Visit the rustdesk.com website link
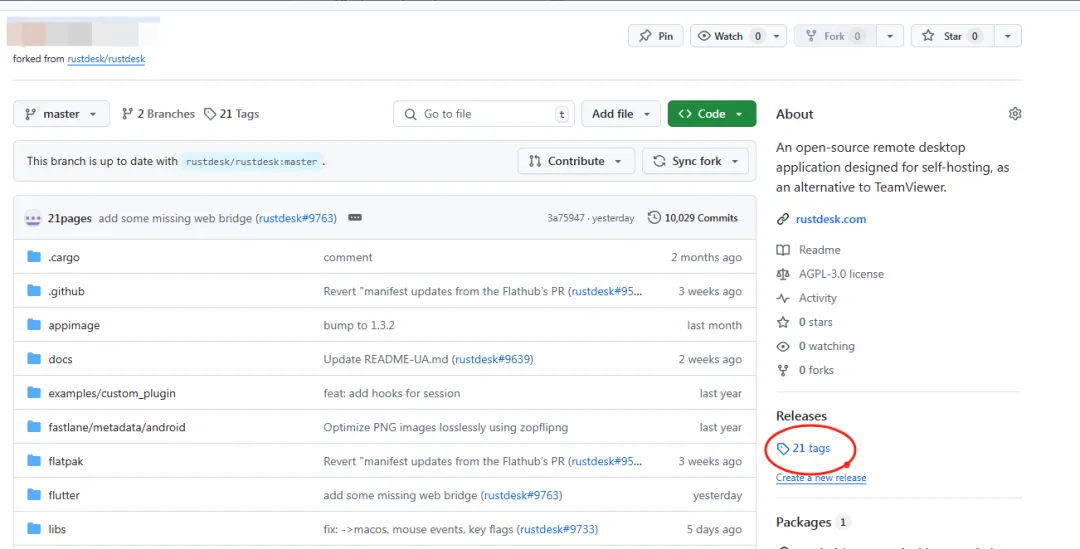 click(x=831, y=219)
